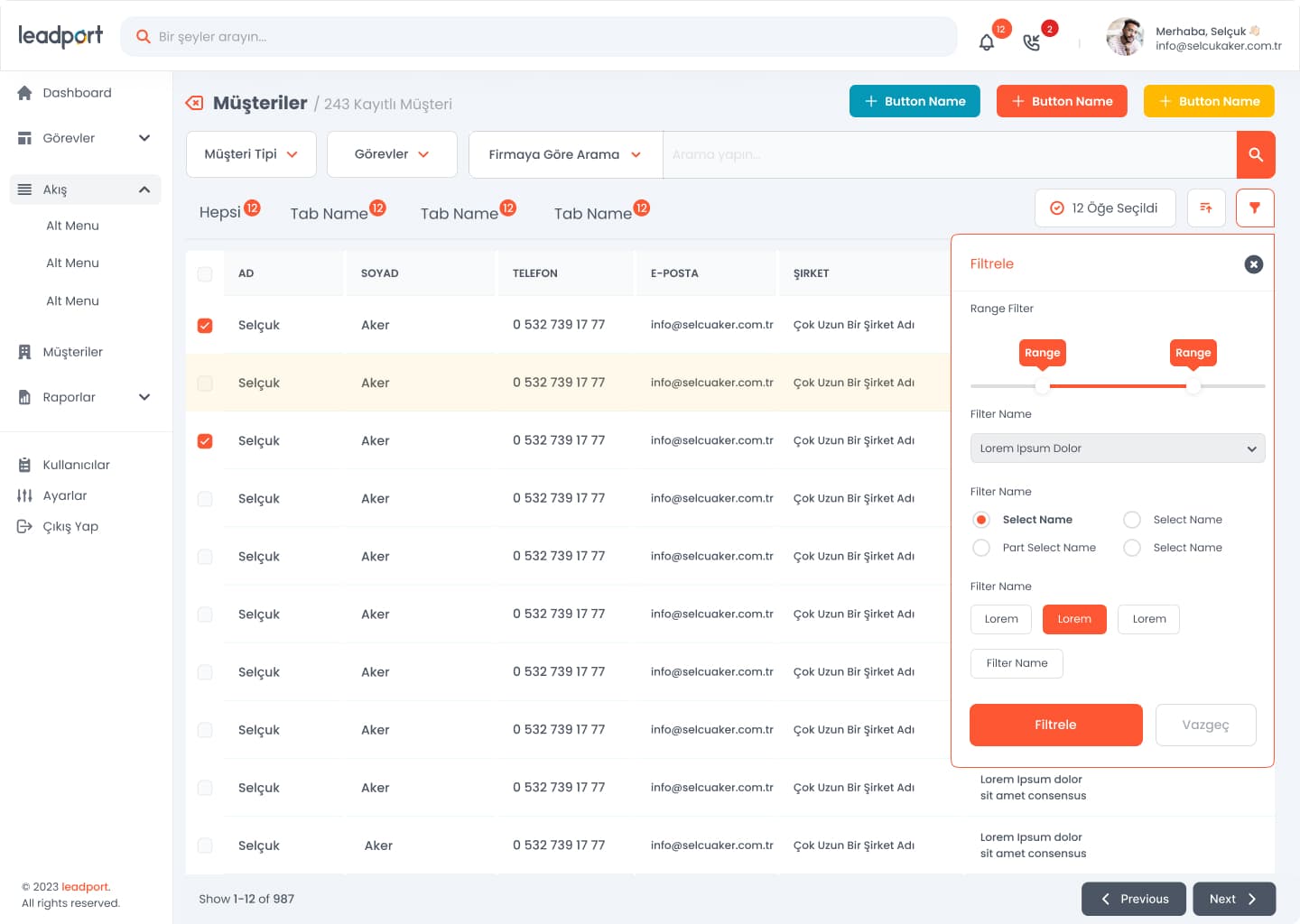Image resolution: width=1300 pixels, height=924 pixels.
Task: Open the notifications bell icon
Action: pos(987,42)
